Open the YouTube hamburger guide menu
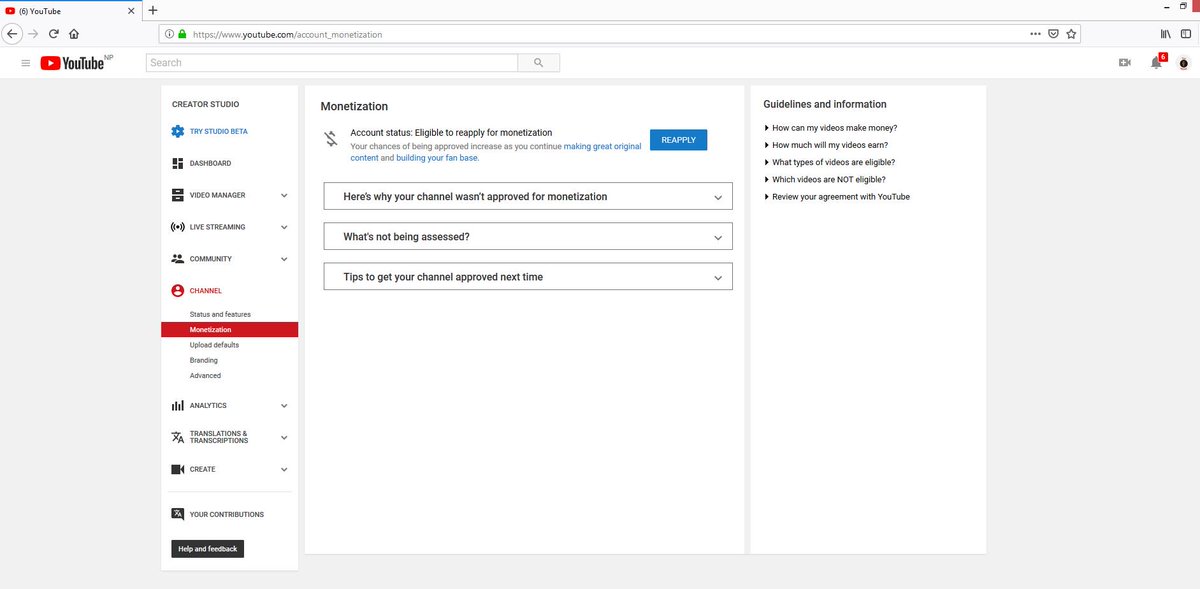The height and width of the screenshot is (589, 1200). pyautogui.click(x=26, y=63)
